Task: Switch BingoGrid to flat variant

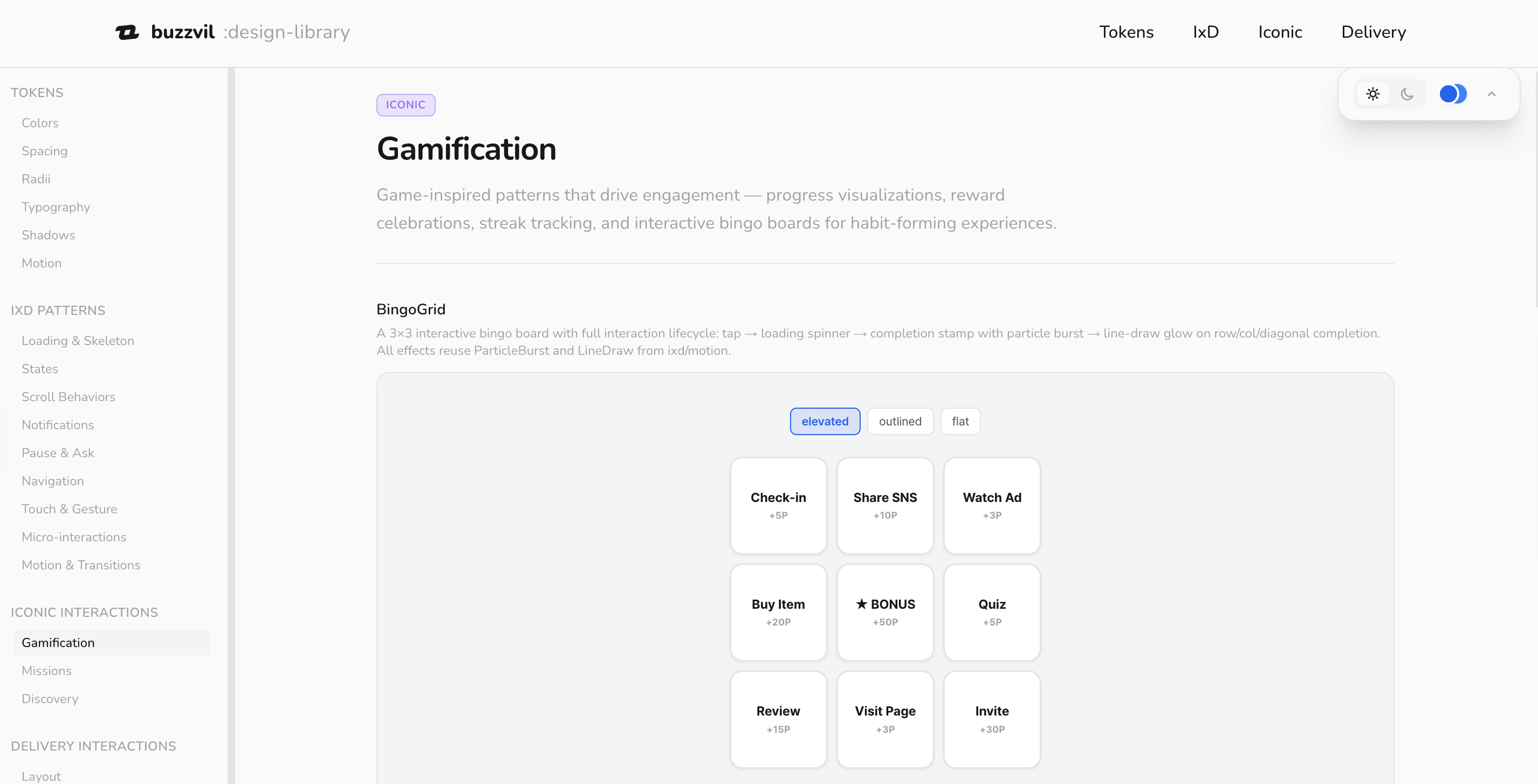Action: coord(960,421)
